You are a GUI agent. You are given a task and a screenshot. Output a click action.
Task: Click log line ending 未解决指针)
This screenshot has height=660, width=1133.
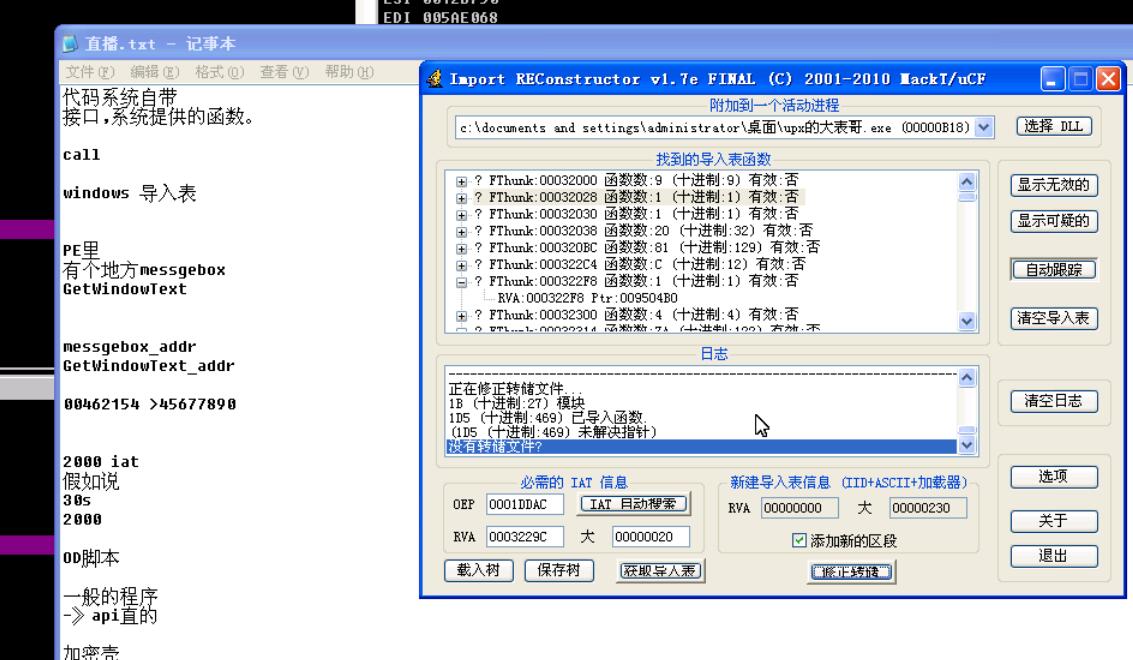click(553, 432)
